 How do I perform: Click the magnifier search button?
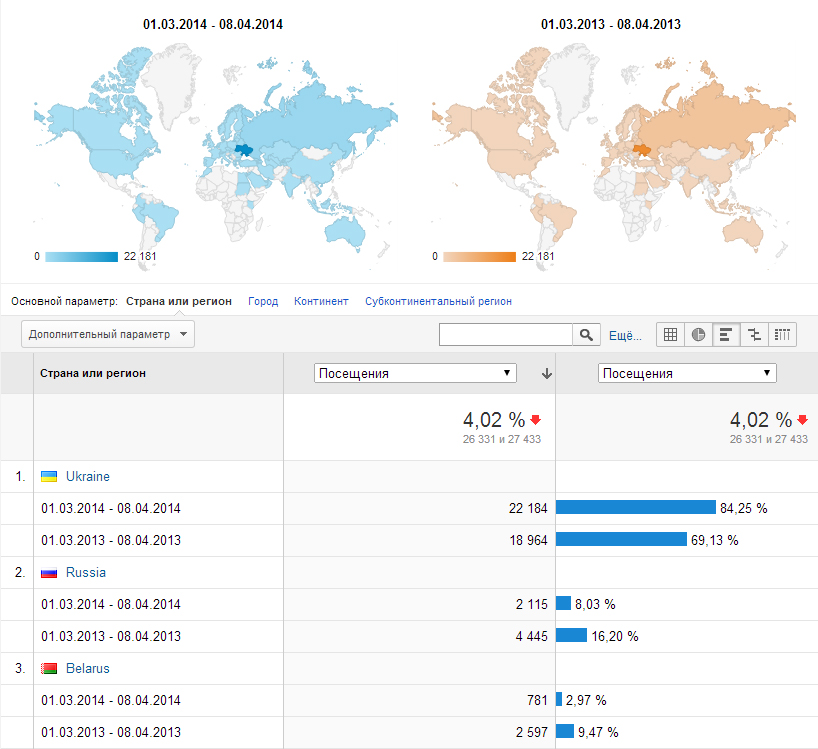pos(586,335)
